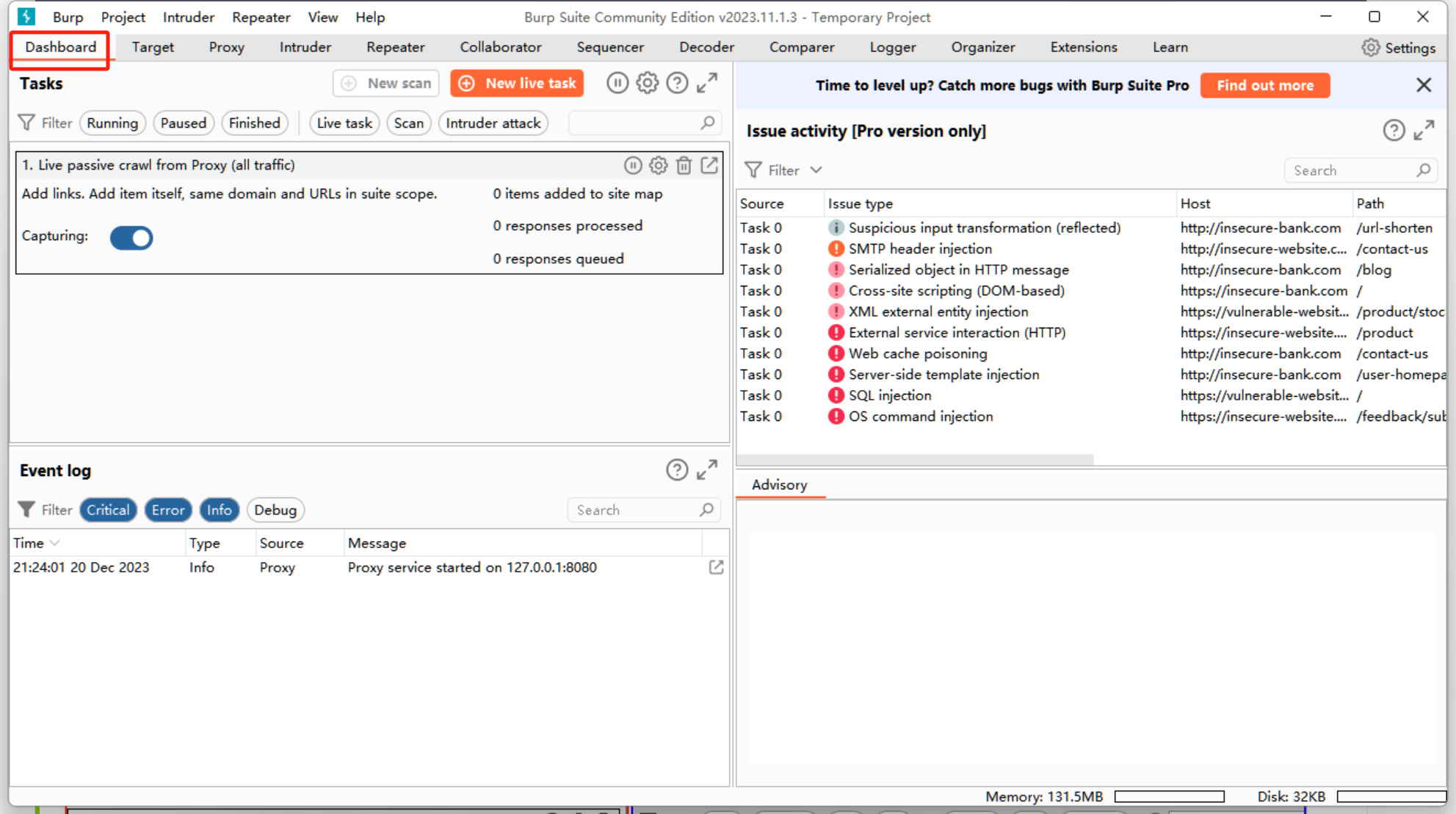Open Tasks help question mark icon
The width and height of the screenshot is (1456, 814).
[x=677, y=83]
